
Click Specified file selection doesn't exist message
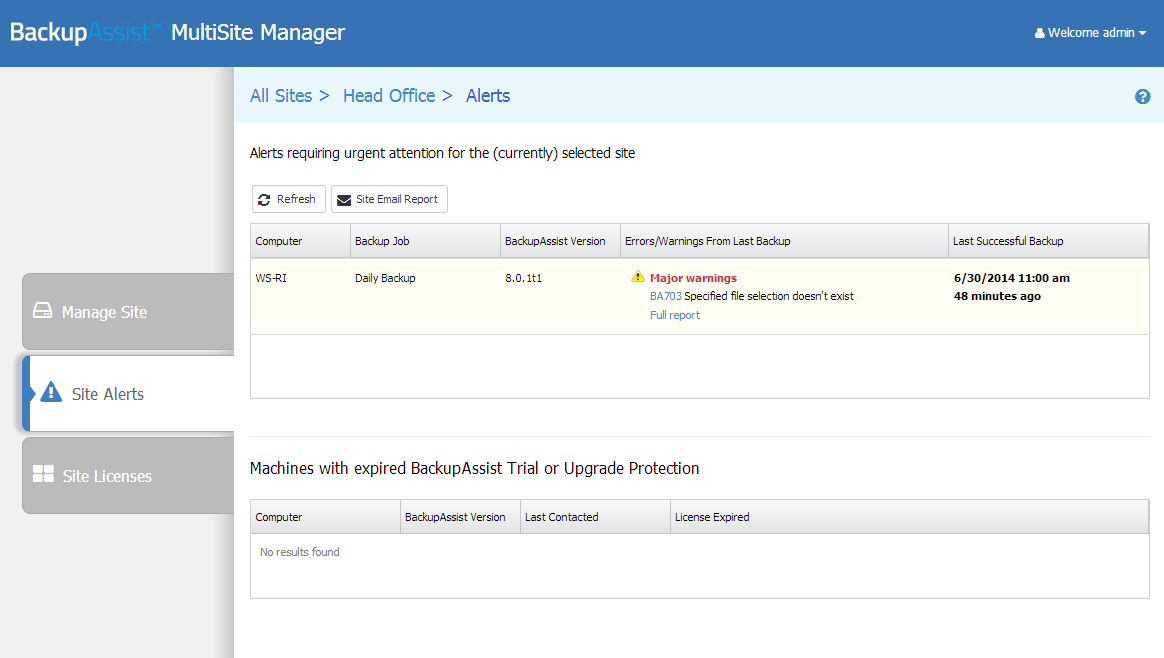click(x=769, y=296)
